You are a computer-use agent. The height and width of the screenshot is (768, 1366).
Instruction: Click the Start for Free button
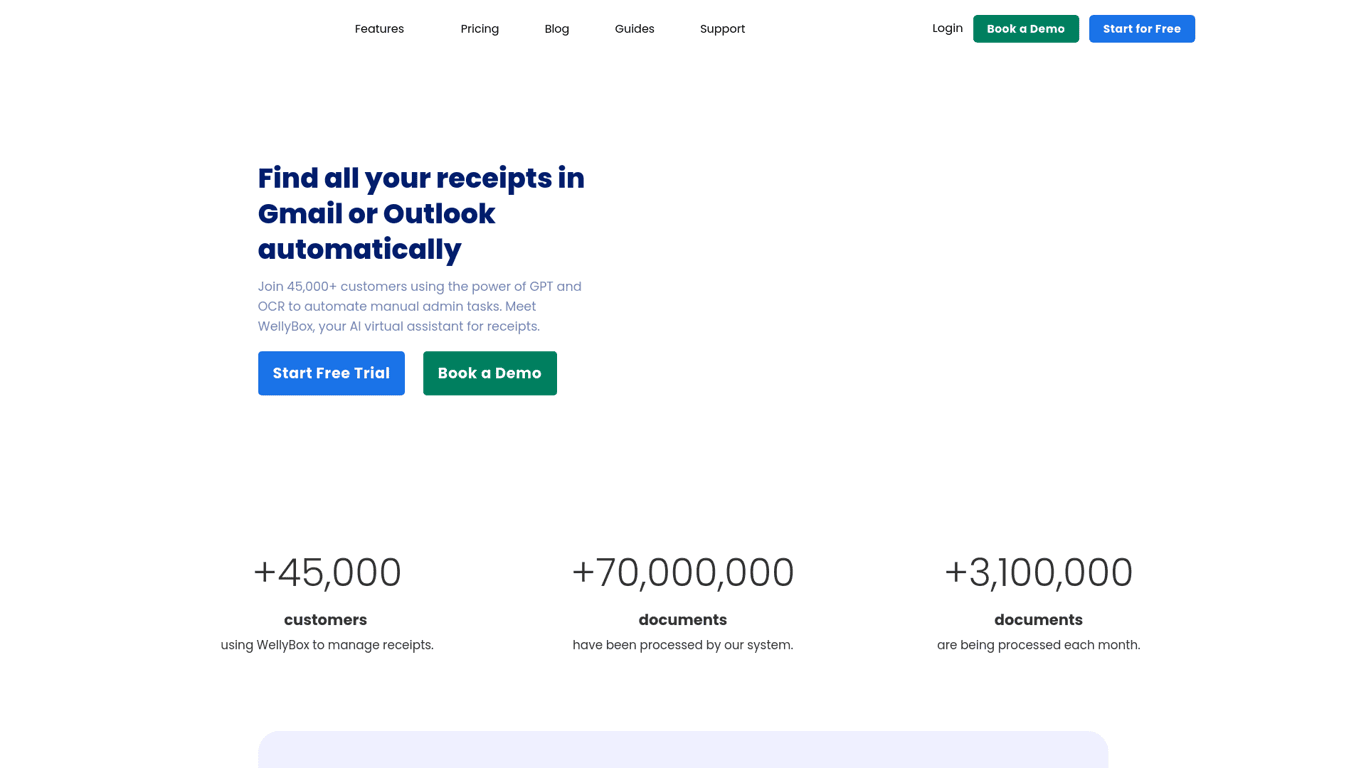1141,29
